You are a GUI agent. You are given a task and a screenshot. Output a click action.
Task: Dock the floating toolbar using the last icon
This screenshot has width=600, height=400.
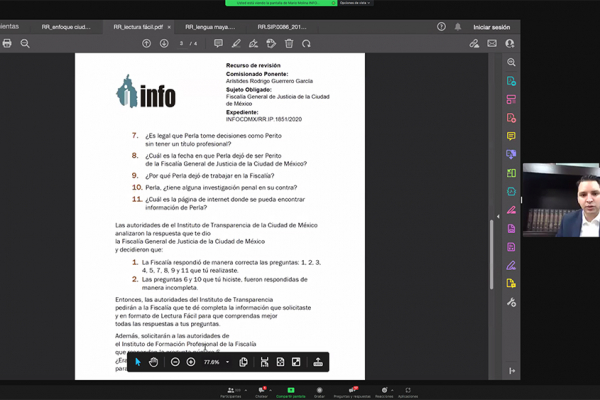click(318, 362)
